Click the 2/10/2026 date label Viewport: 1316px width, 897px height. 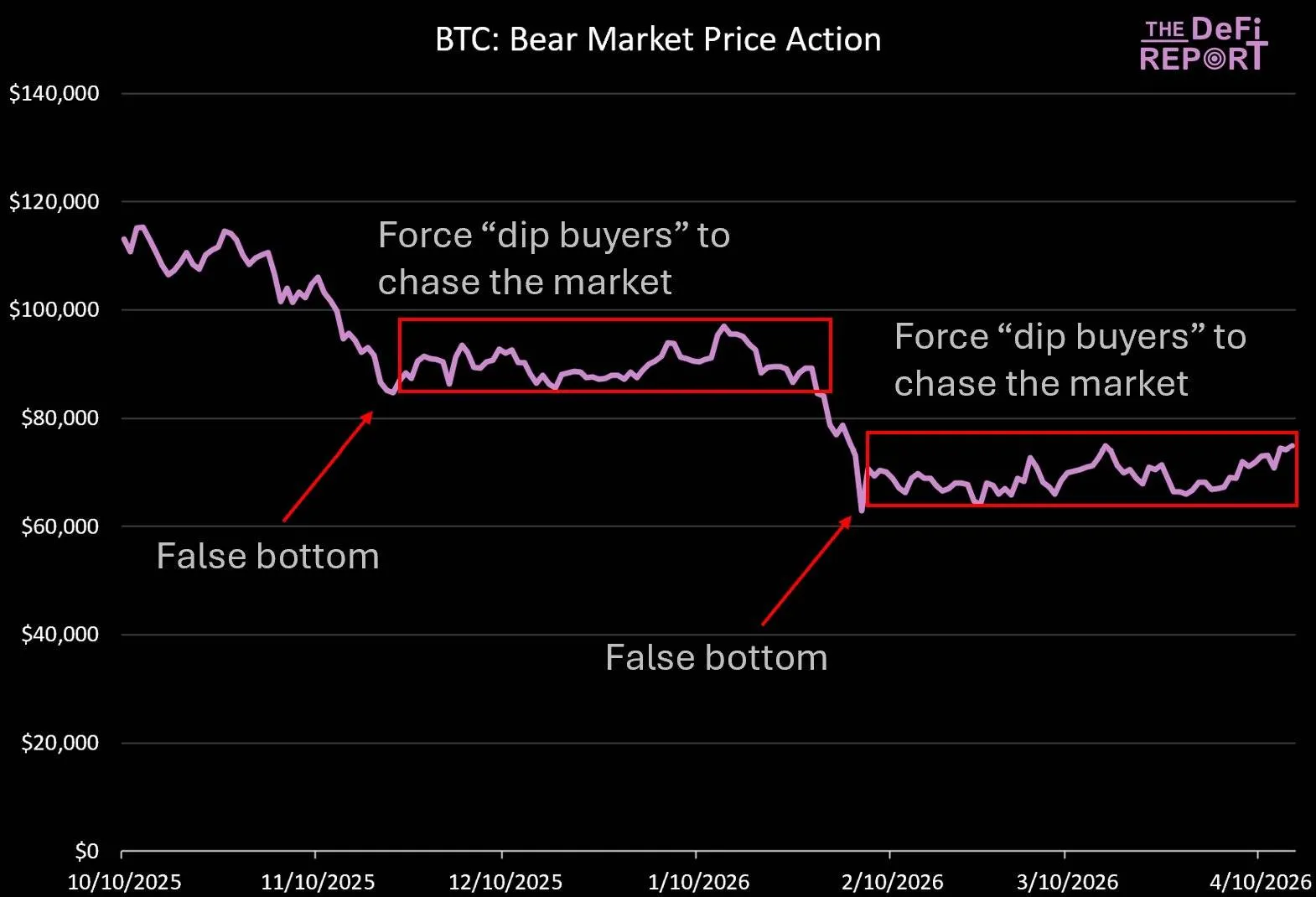point(892,882)
